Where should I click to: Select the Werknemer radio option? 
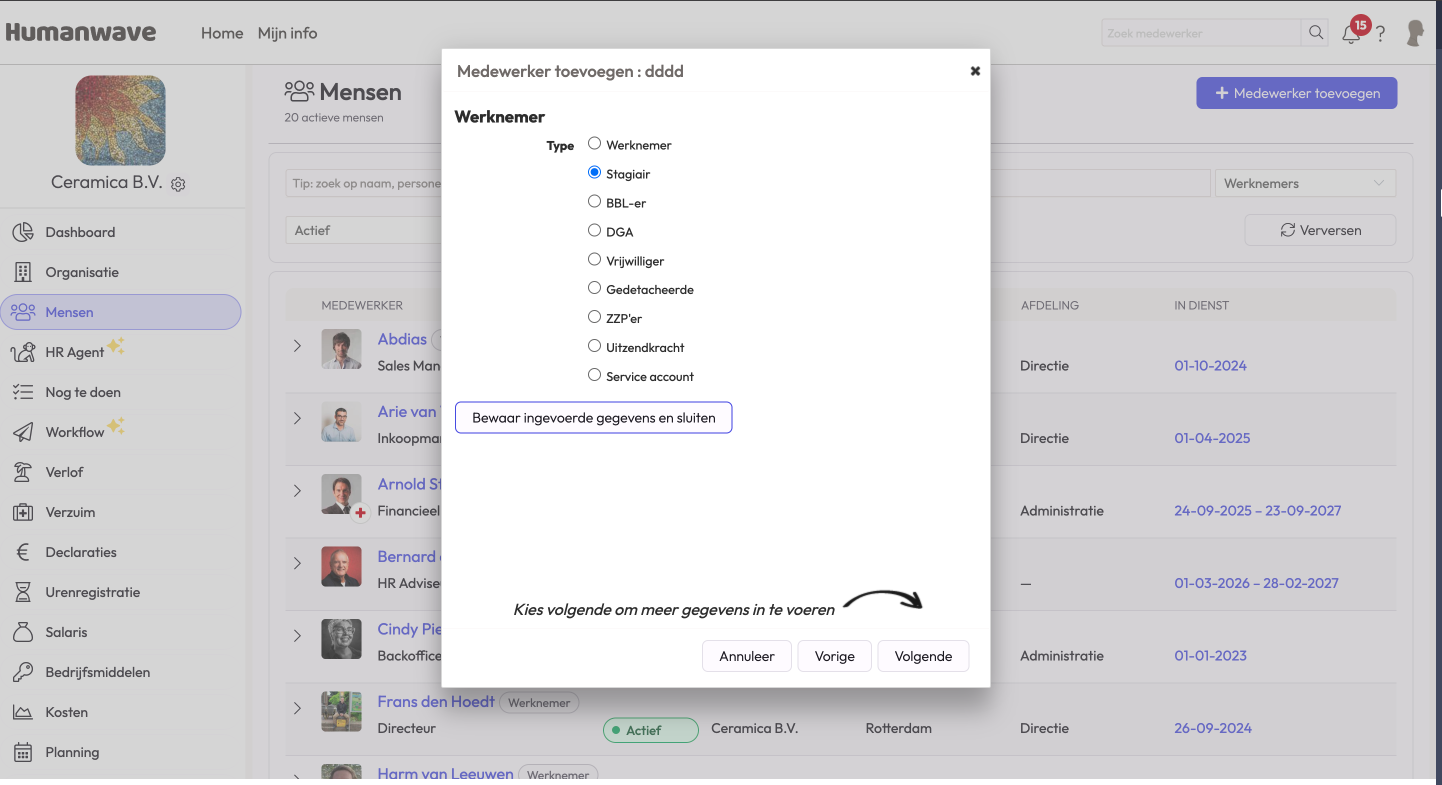point(594,143)
